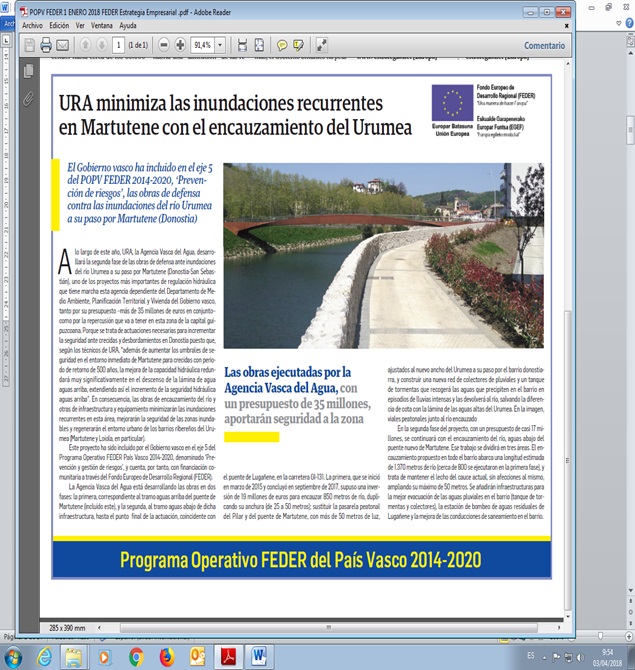Image resolution: width=635 pixels, height=670 pixels.
Task: Select the fit one full page icon
Action: (x=259, y=45)
